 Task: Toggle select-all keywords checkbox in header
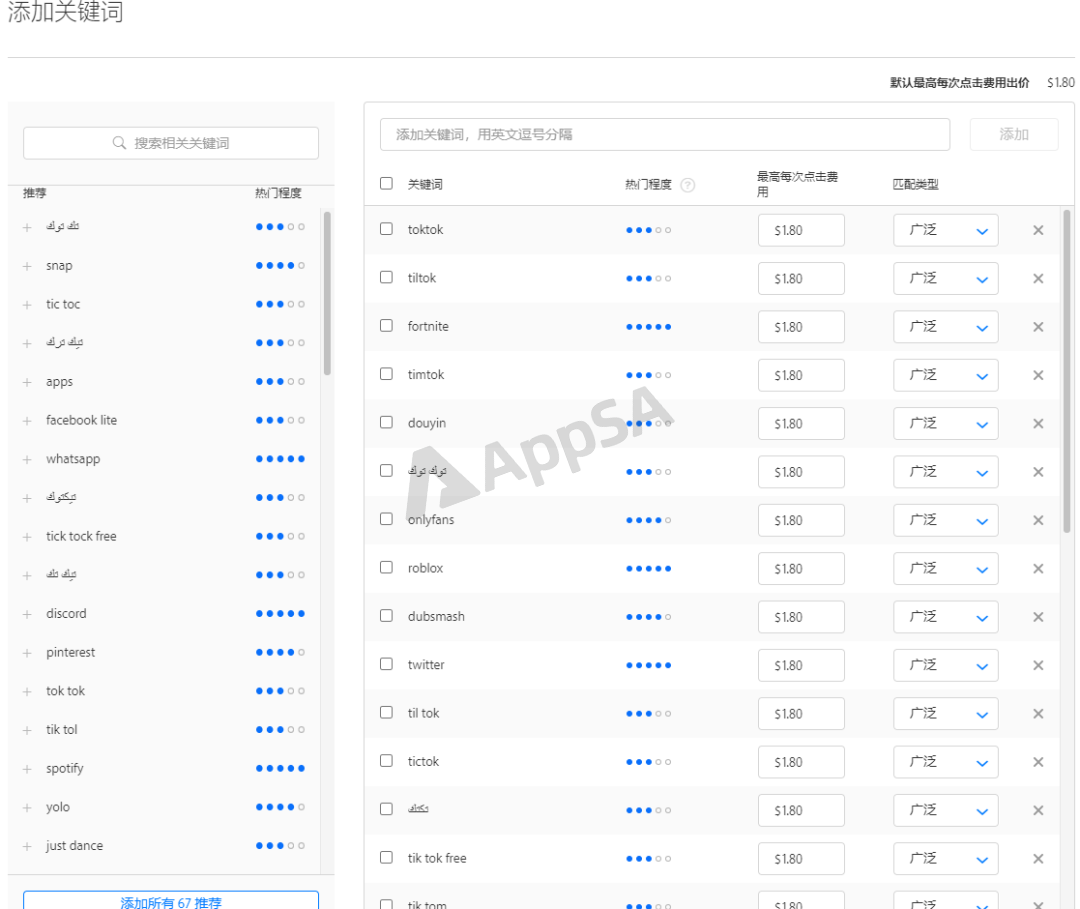386,183
